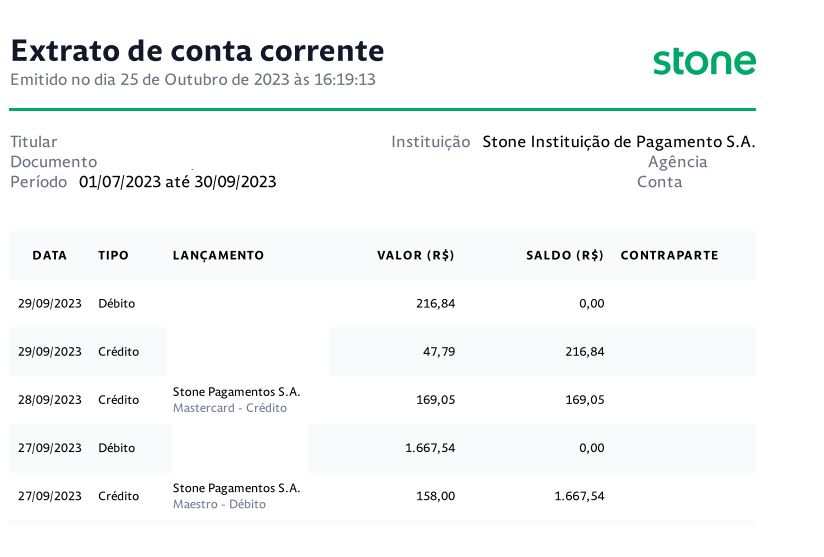The width and height of the screenshot is (824, 557).
Task: Click the CONTRAPARTE column header
Action: (670, 255)
